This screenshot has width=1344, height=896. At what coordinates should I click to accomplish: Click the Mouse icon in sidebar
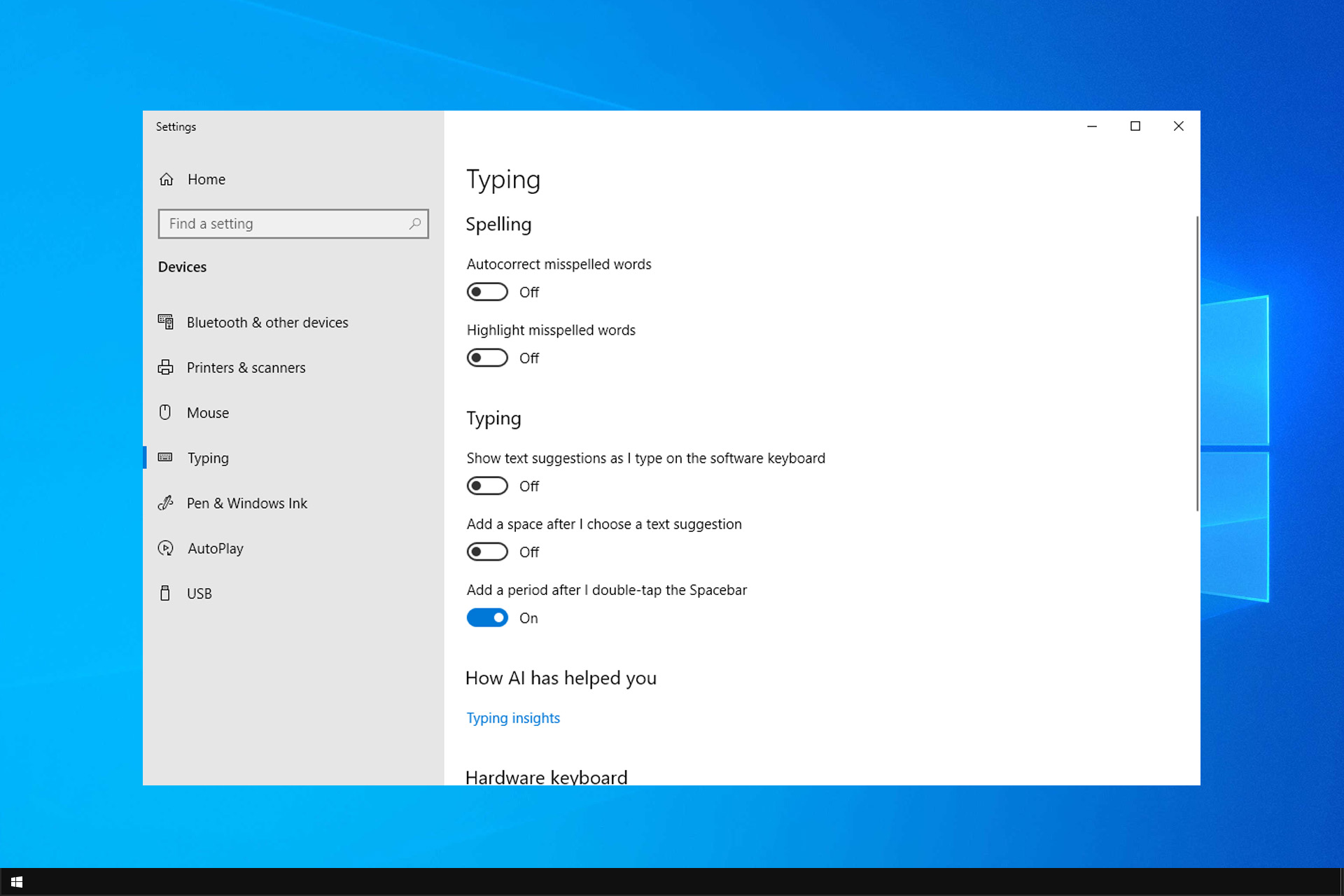tap(165, 412)
